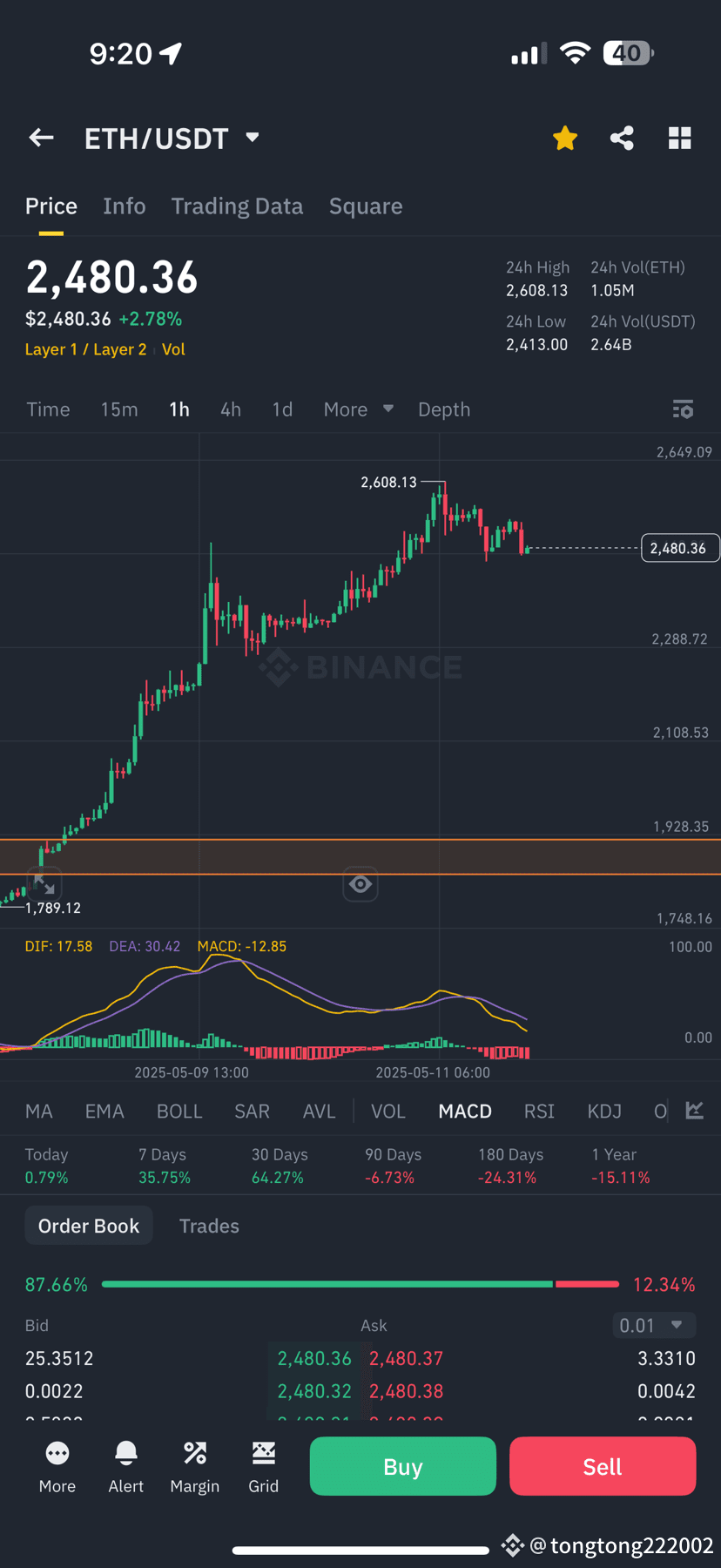Click bid price 2,480.32

click(x=314, y=1391)
